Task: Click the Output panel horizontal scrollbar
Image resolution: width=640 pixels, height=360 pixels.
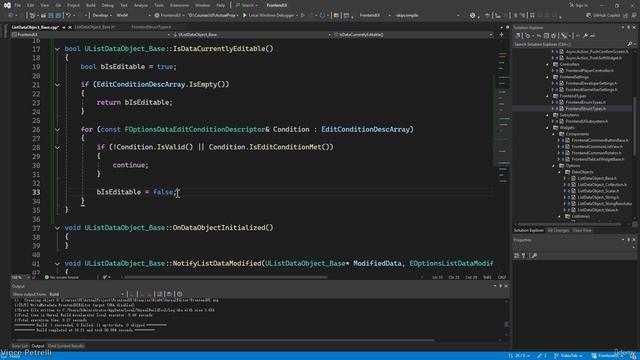Action: point(224,340)
